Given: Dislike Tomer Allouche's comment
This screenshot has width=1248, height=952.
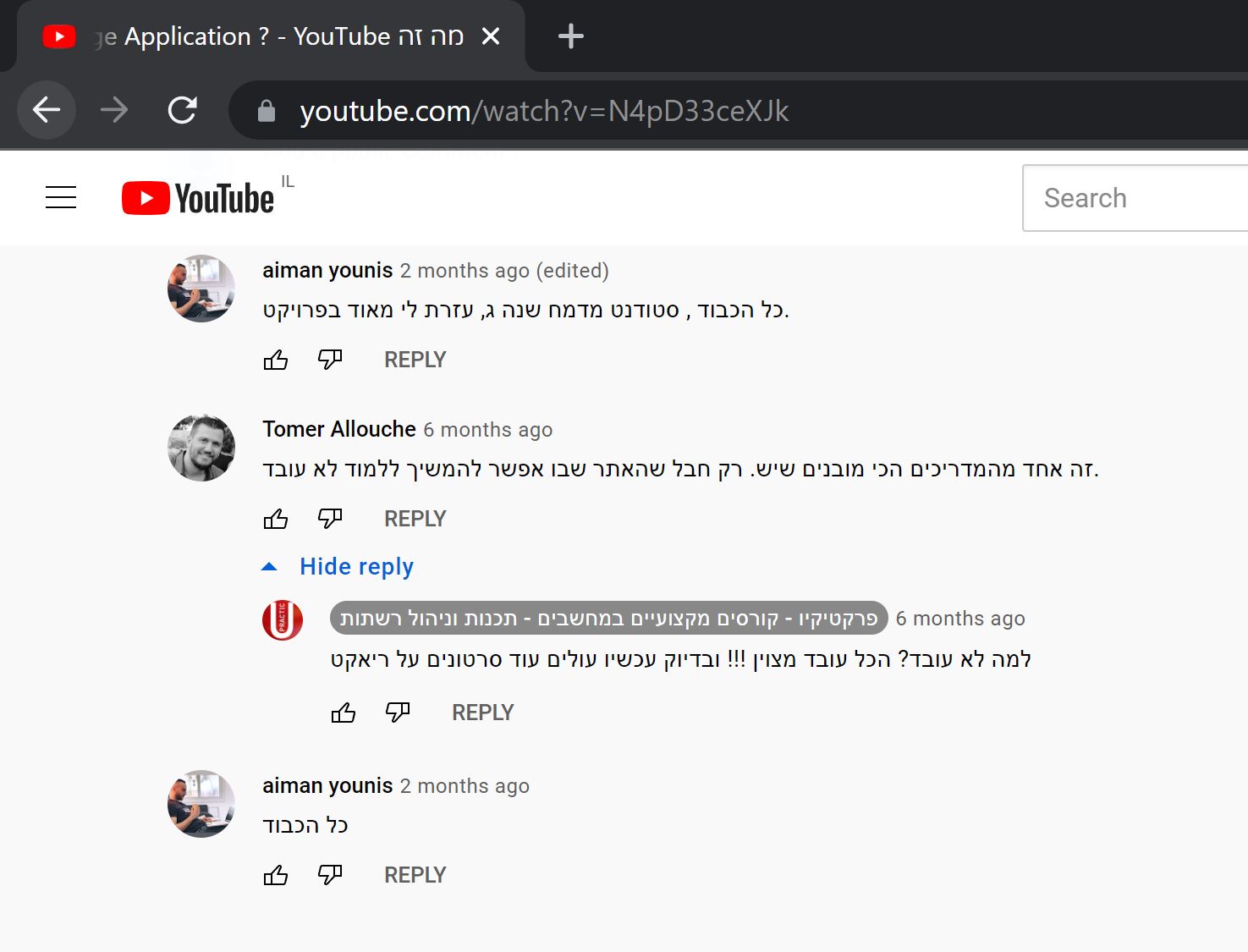Looking at the screenshot, I should point(330,519).
